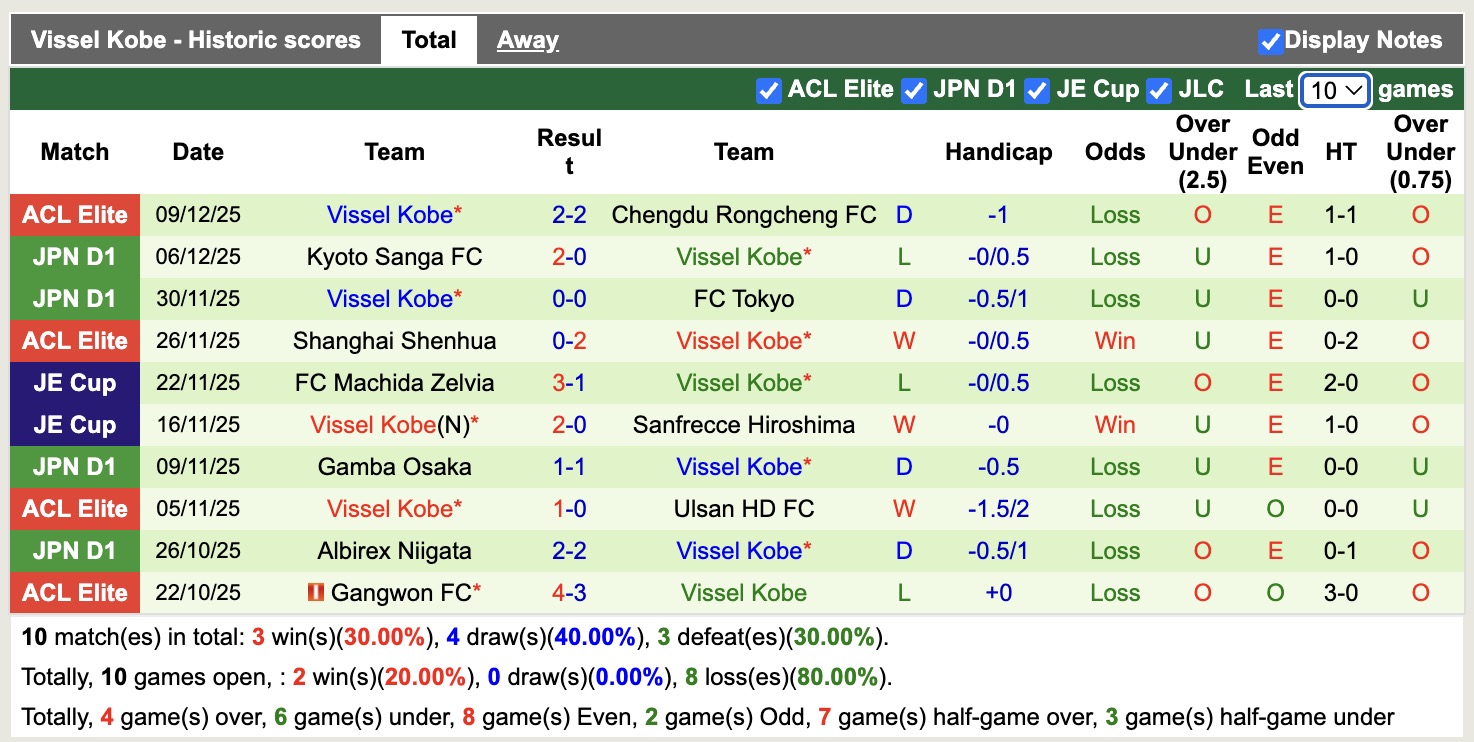This screenshot has height=742, width=1474.
Task: Click the JE Cup badge for the Sanfrecce Hiroshima match
Action: (x=74, y=424)
